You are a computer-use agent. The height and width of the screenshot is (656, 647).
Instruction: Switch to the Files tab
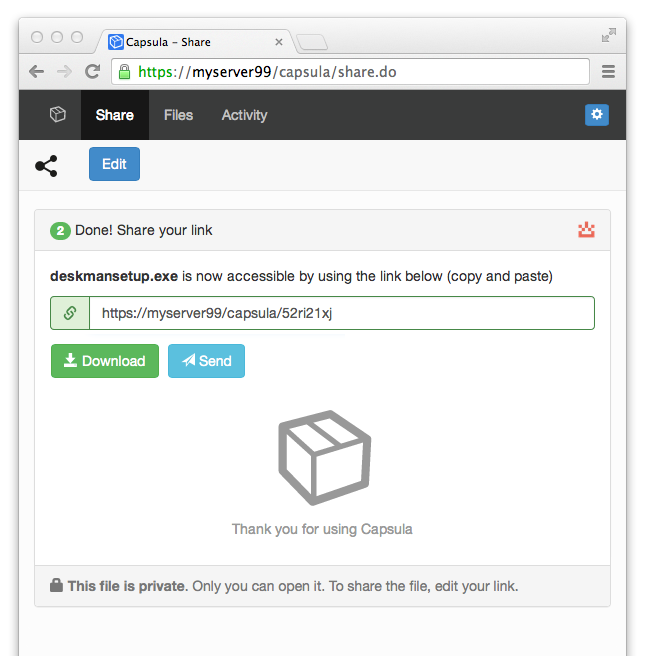tap(178, 115)
